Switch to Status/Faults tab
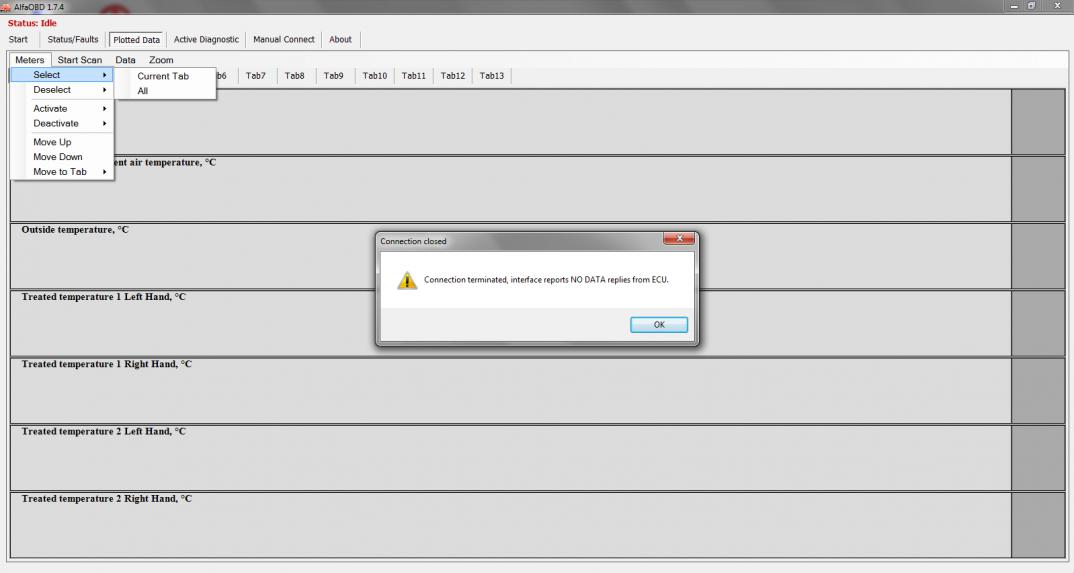The height and width of the screenshot is (573, 1074). pos(73,39)
